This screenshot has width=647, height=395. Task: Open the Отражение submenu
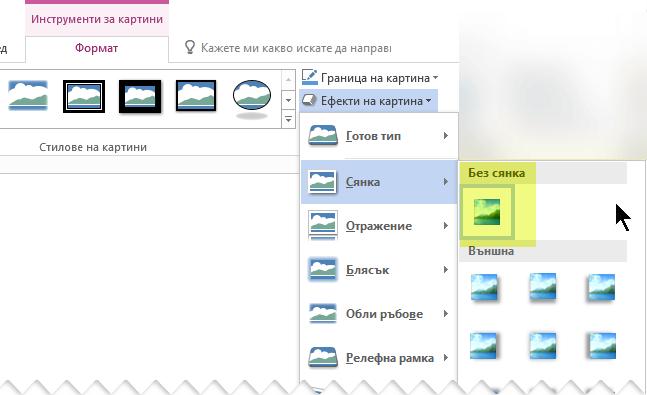pos(379,226)
